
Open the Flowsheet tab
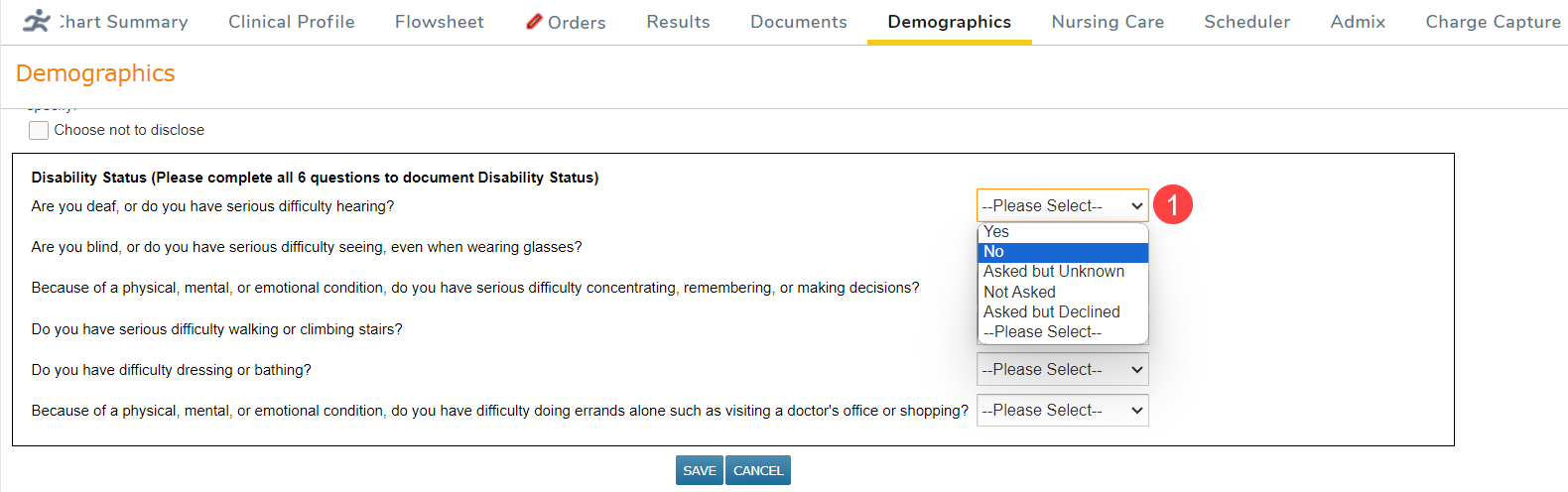(x=439, y=22)
